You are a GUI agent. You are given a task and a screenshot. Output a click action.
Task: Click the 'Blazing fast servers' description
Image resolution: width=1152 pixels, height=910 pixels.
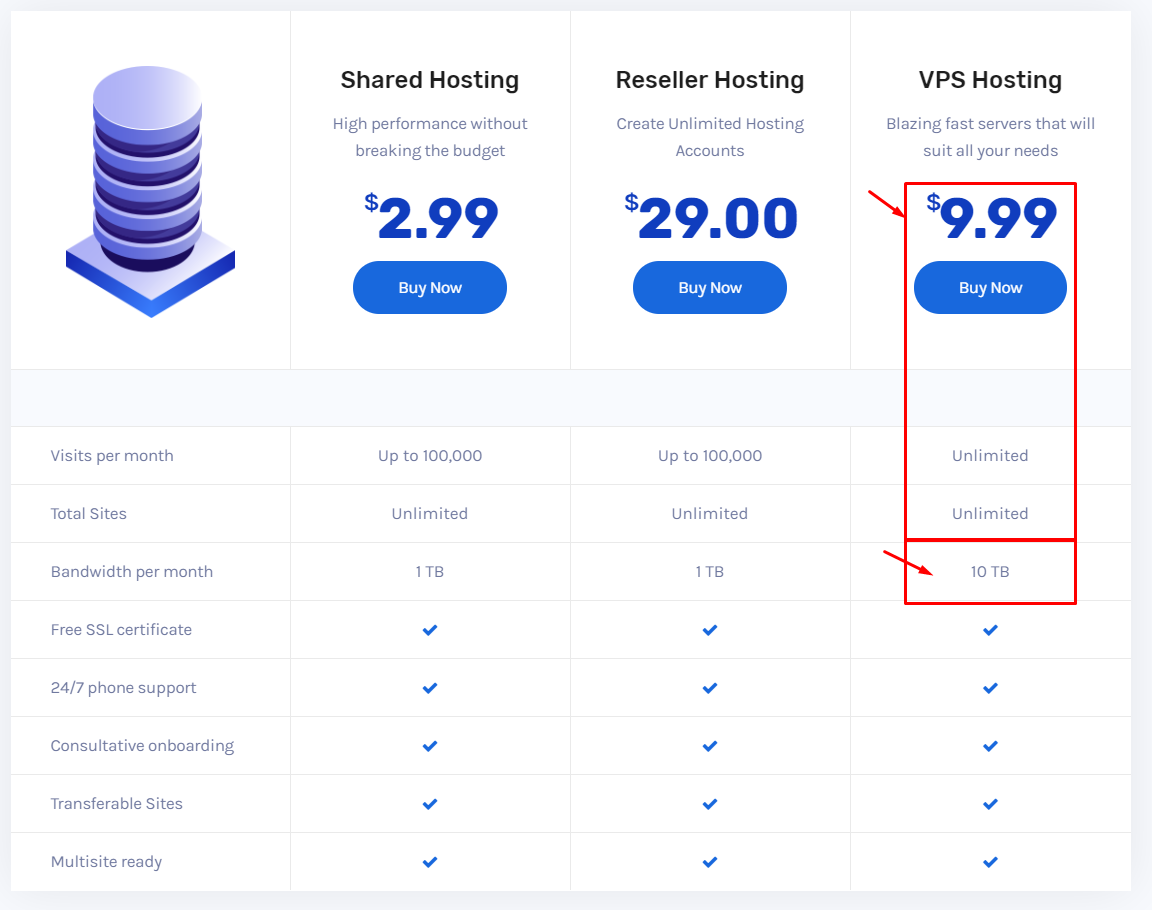pos(990,137)
